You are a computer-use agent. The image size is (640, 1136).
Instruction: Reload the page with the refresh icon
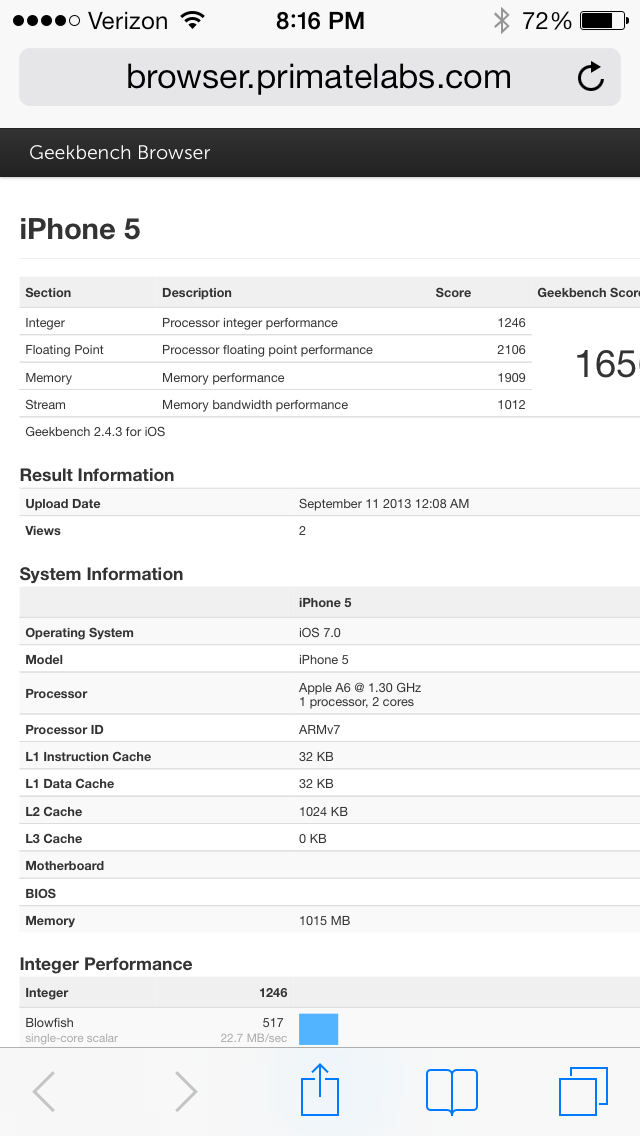(x=591, y=77)
